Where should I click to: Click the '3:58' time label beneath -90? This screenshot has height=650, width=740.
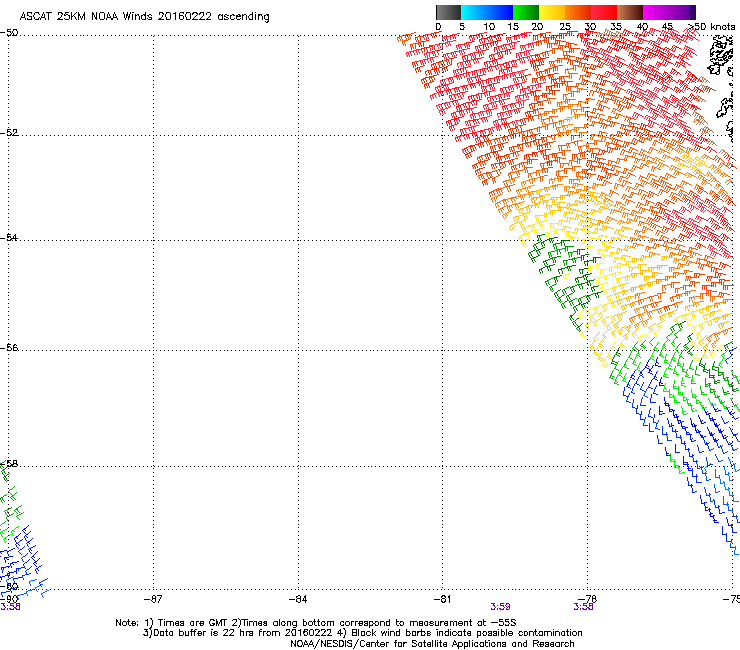[x=10, y=607]
